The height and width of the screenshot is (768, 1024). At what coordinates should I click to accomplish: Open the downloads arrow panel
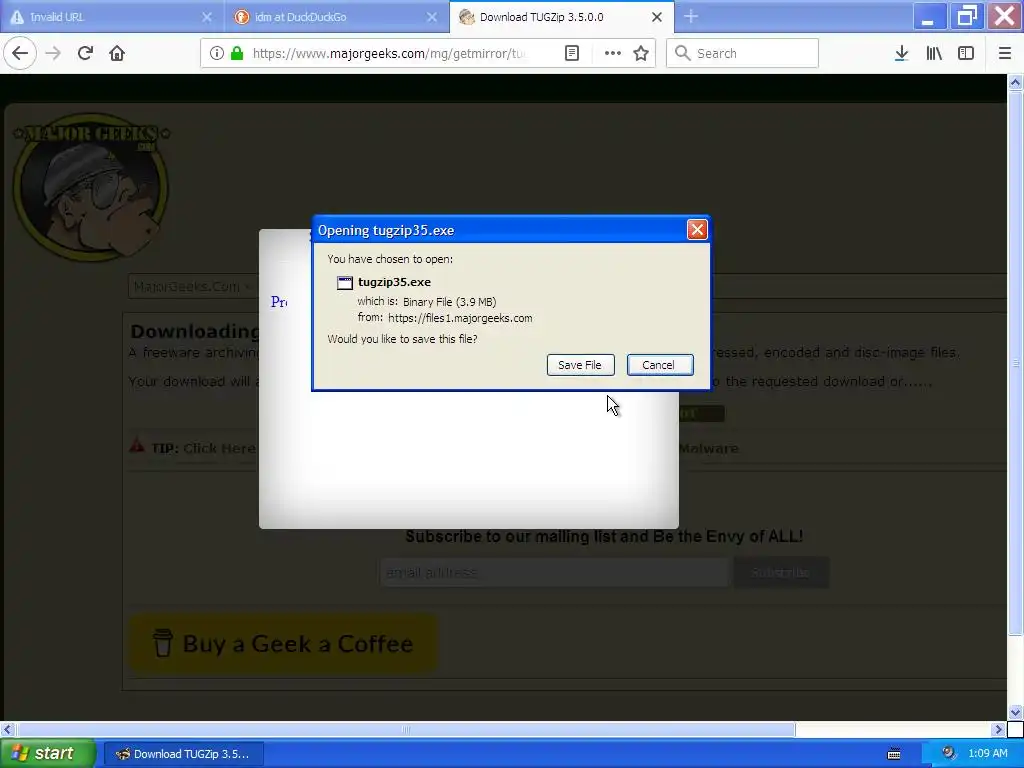pos(901,54)
